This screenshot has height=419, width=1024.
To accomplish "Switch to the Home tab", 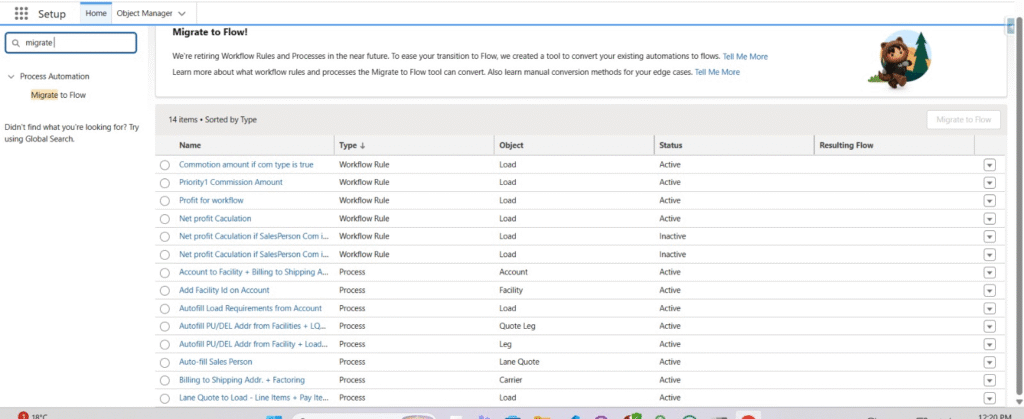I will click(96, 13).
